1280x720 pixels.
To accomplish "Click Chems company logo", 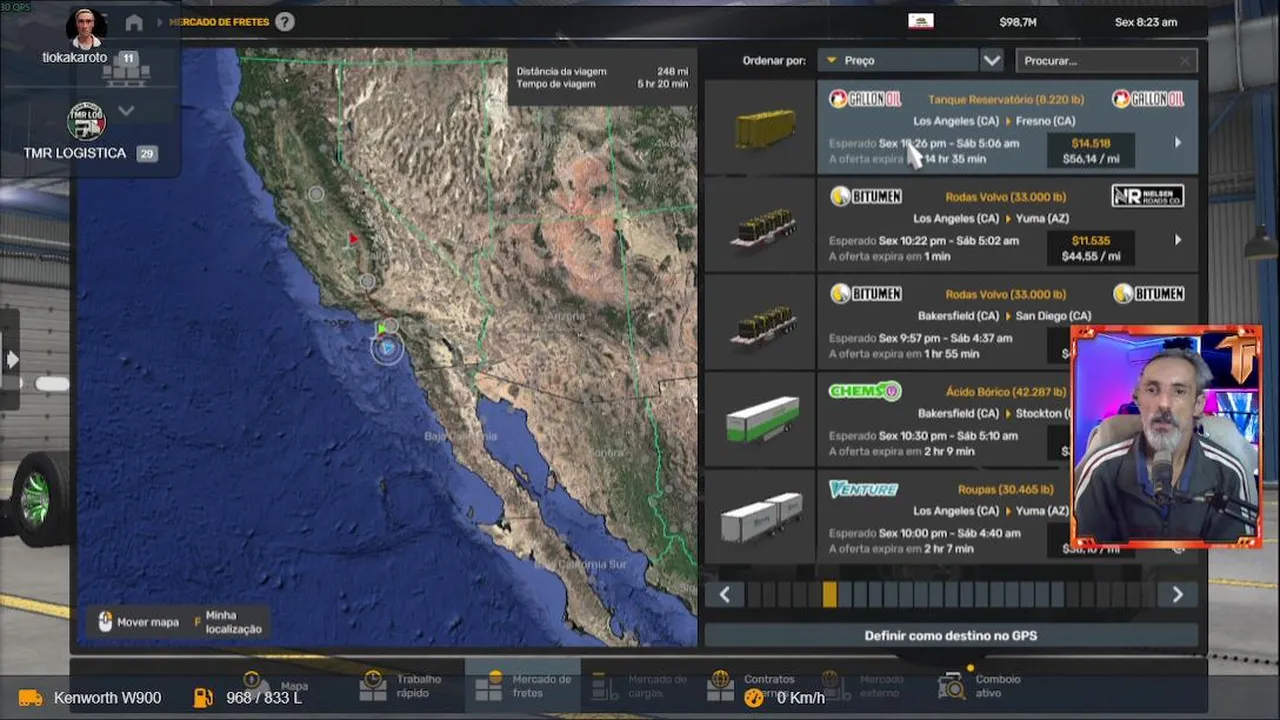I will (865, 391).
